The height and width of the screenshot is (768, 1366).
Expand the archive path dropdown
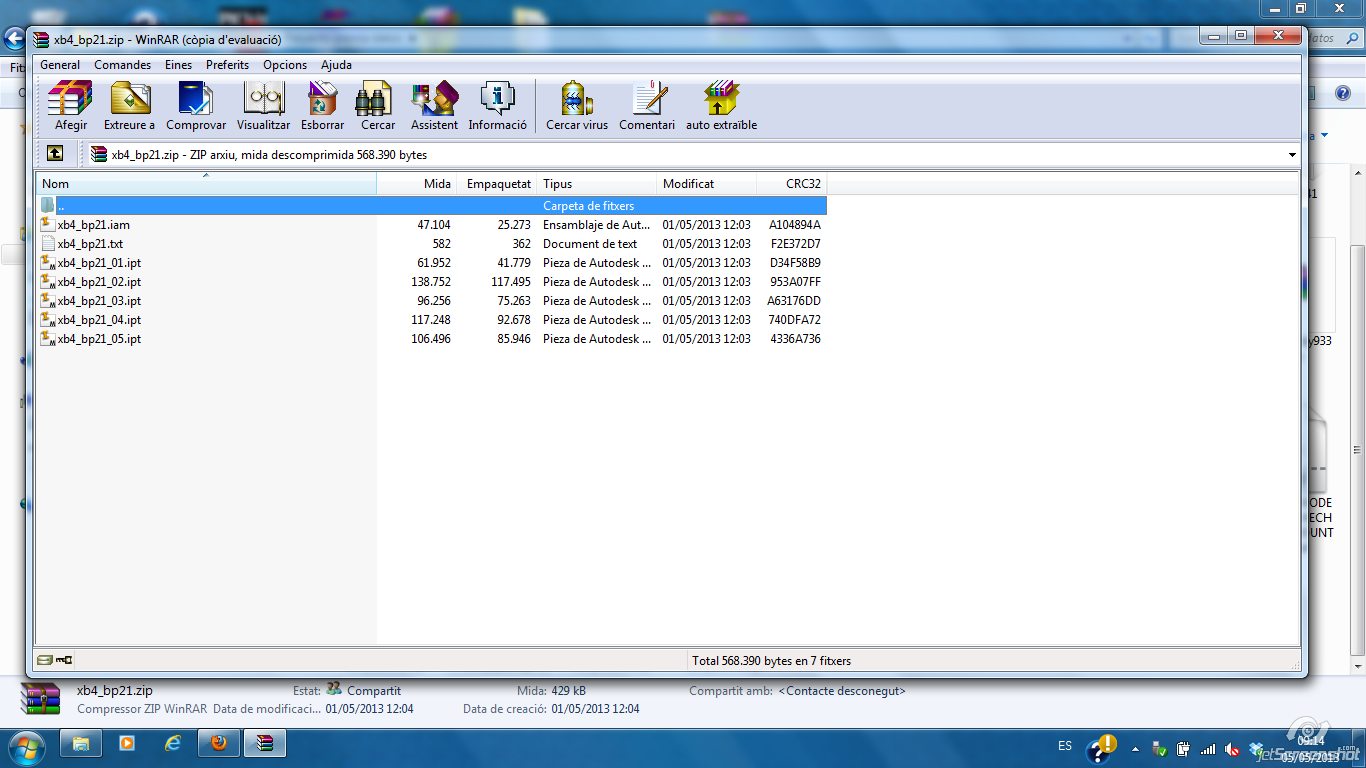point(1292,155)
